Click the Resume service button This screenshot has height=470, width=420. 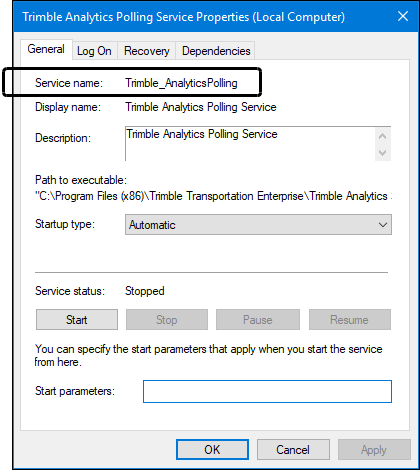[x=350, y=320]
